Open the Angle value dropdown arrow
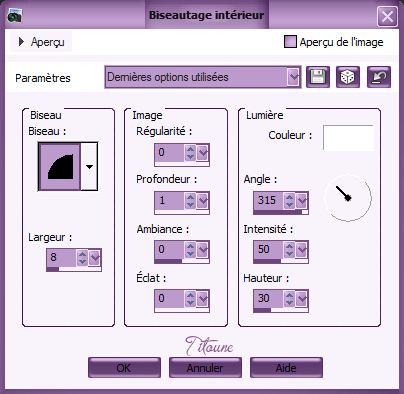Viewport: 404px width, 394px height. click(x=301, y=200)
